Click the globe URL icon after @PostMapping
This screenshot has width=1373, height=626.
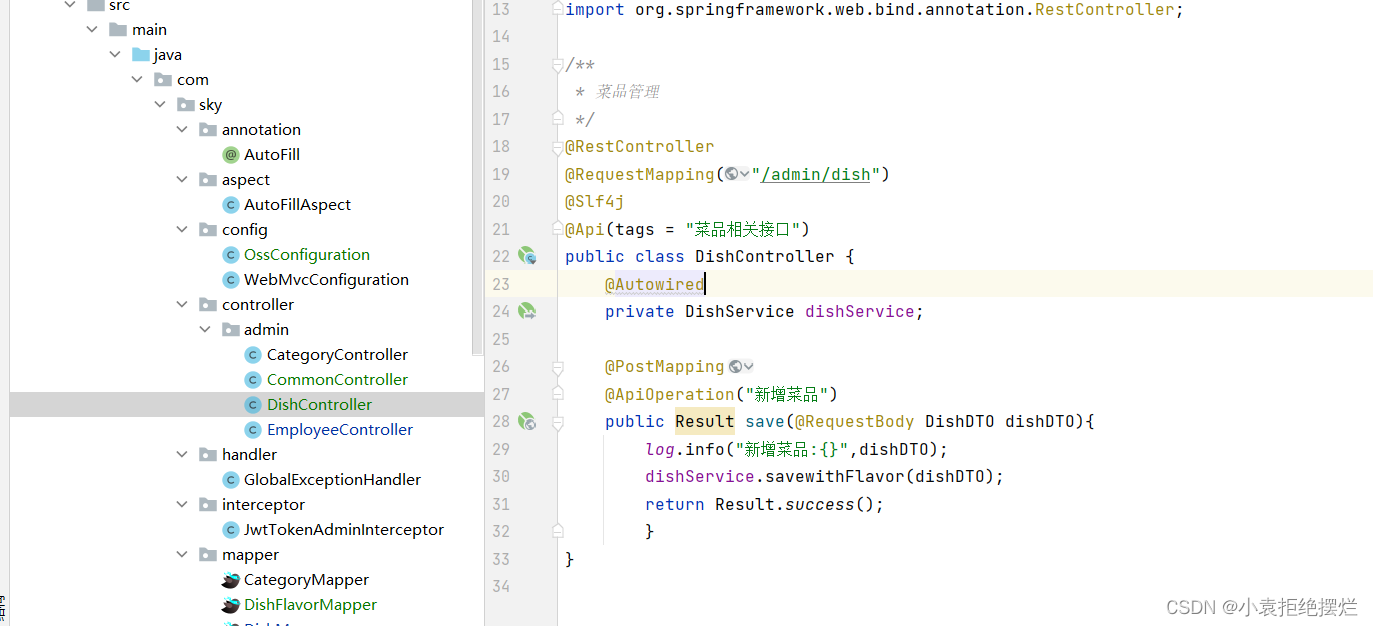point(736,367)
